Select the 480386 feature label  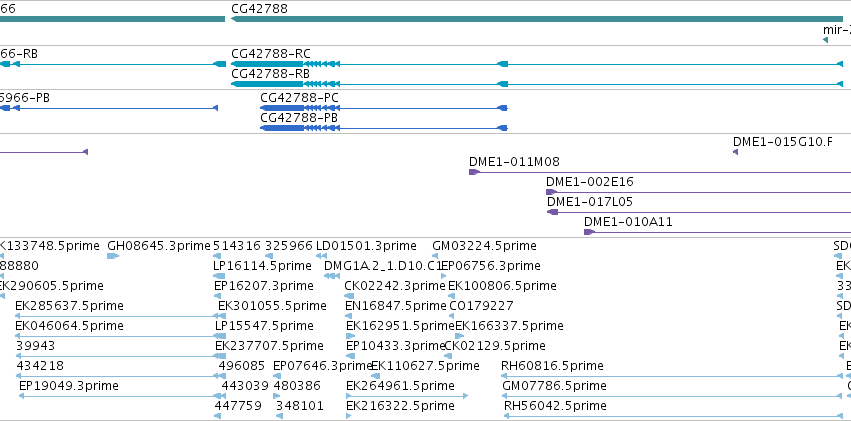tap(297, 386)
